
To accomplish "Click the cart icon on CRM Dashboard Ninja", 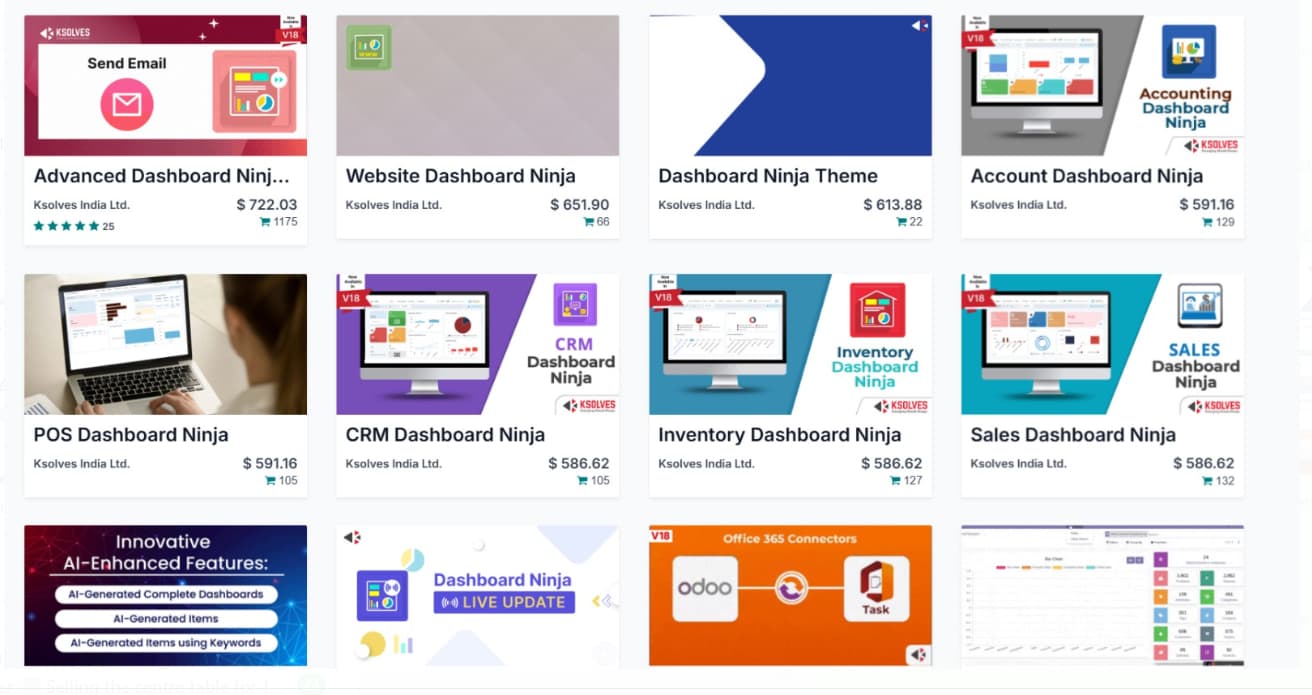I will [x=583, y=481].
